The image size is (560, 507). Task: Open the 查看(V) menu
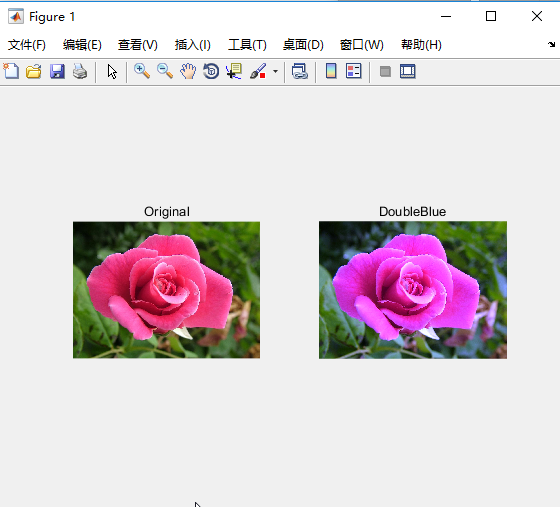[138, 45]
